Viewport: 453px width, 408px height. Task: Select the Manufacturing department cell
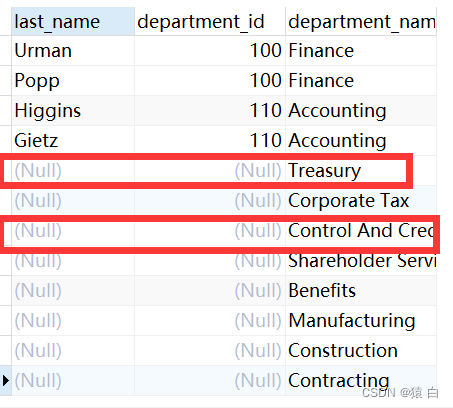[361, 321]
